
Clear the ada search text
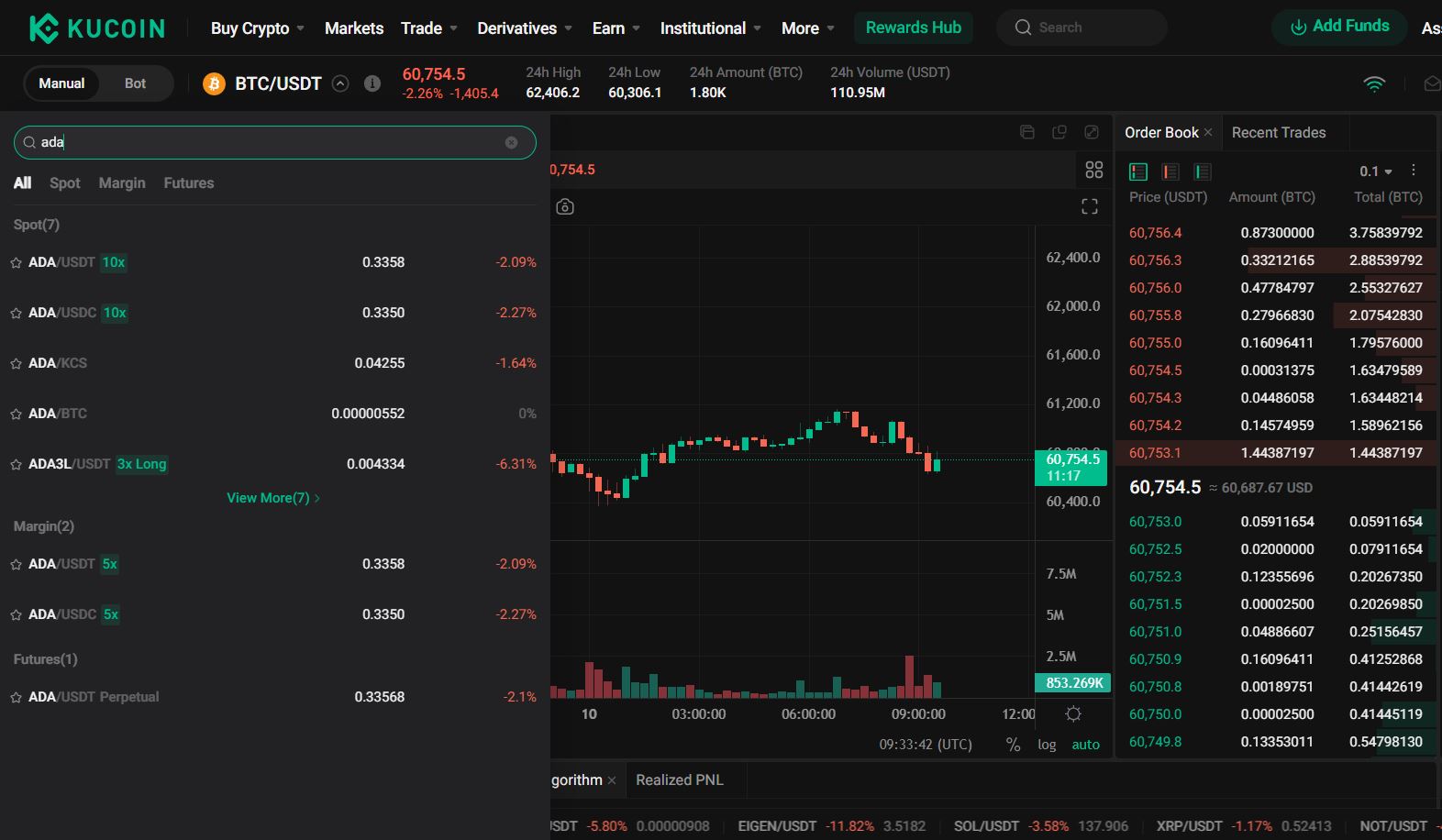[512, 142]
